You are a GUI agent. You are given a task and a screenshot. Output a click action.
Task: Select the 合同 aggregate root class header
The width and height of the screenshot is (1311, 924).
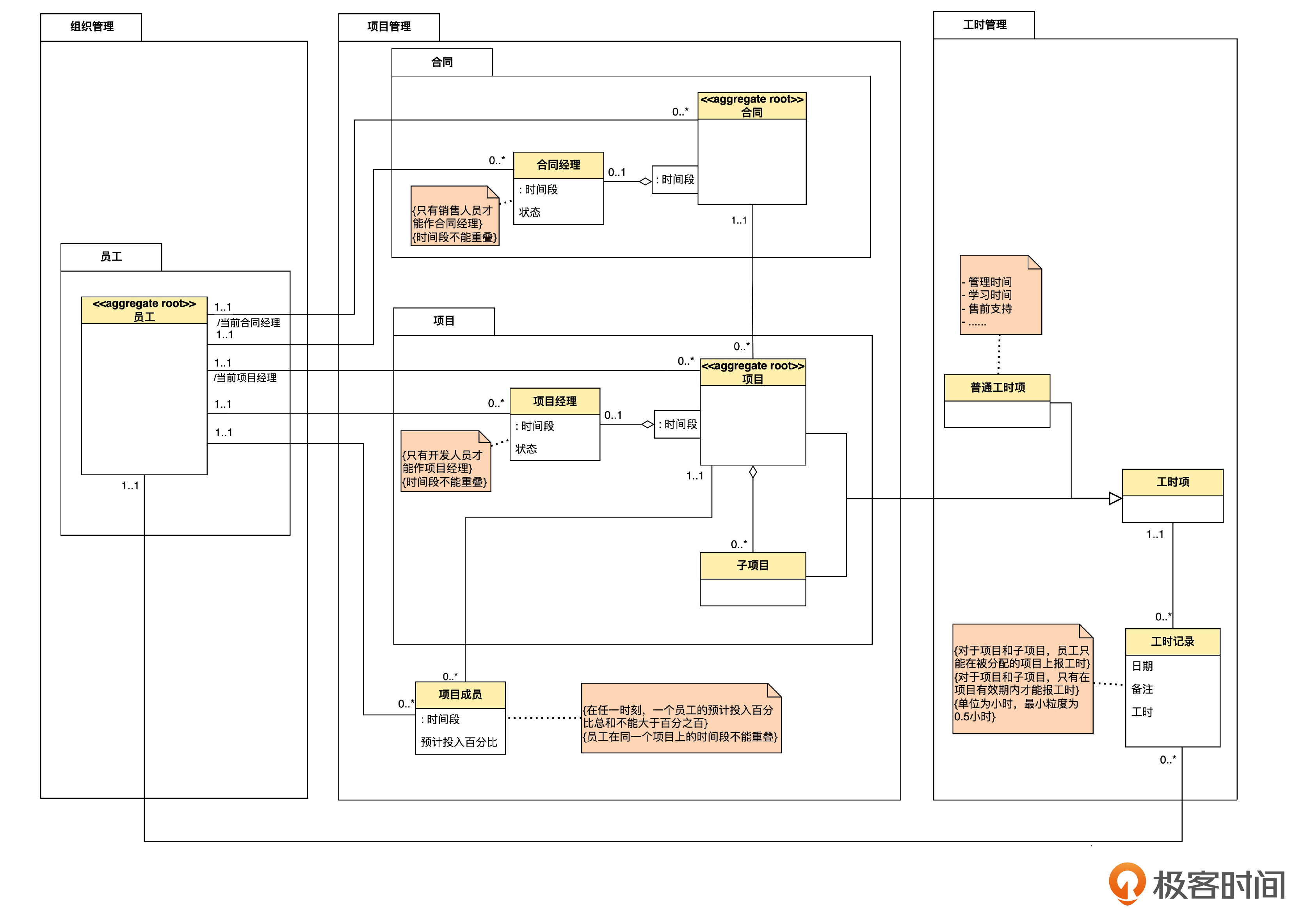pos(751,106)
